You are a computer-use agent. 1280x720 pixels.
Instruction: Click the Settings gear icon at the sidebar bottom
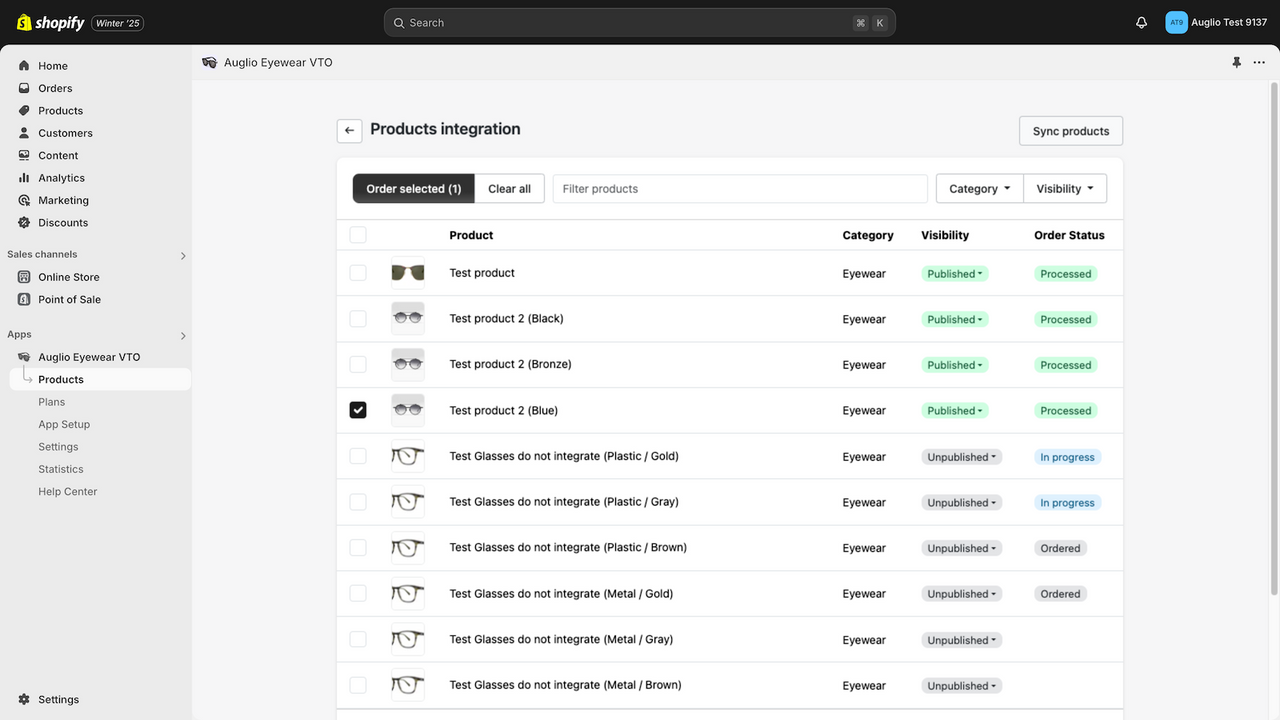pyautogui.click(x=24, y=700)
